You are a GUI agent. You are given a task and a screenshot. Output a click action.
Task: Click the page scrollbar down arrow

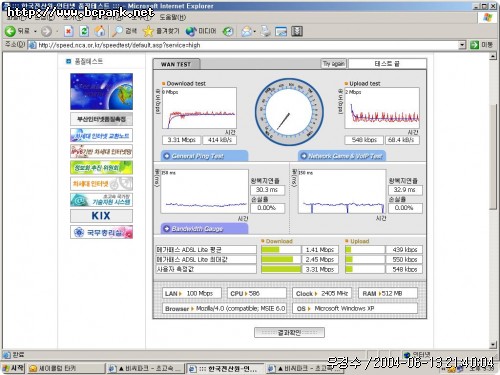(x=493, y=345)
